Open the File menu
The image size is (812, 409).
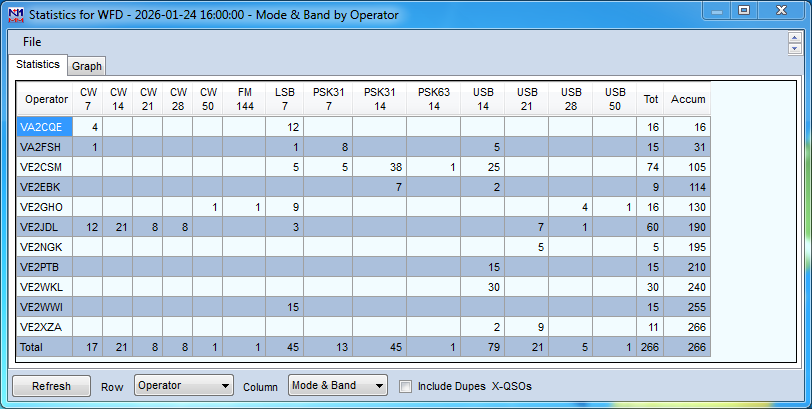[x=32, y=42]
